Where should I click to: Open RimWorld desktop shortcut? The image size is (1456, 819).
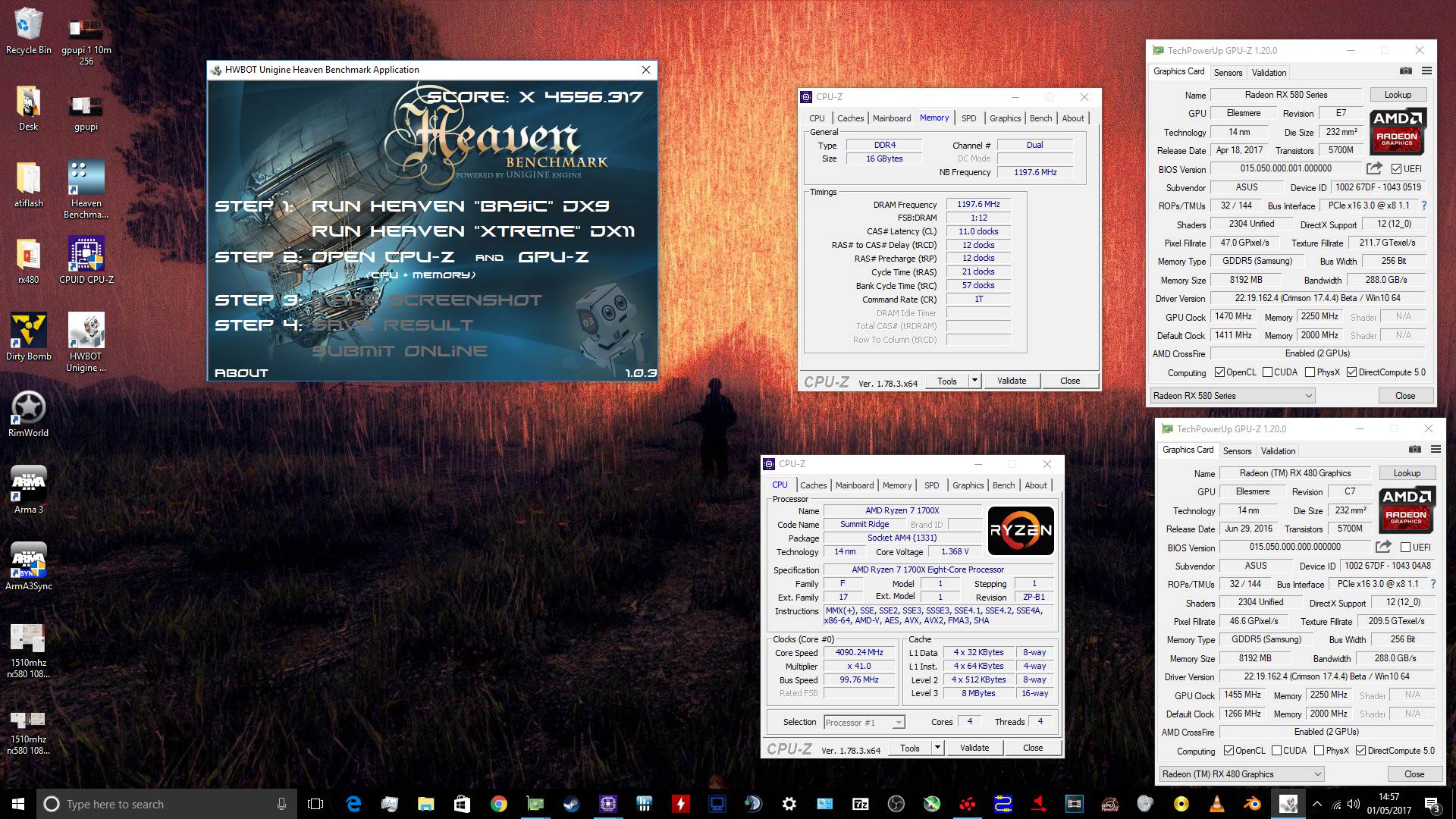click(x=28, y=415)
